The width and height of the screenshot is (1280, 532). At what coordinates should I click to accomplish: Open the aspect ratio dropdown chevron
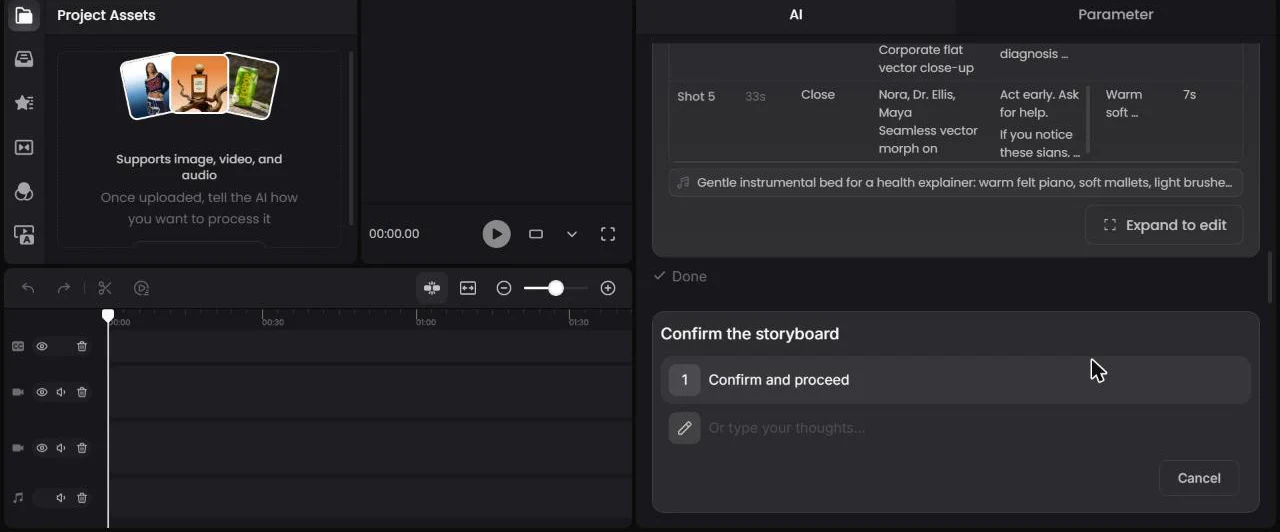572,234
